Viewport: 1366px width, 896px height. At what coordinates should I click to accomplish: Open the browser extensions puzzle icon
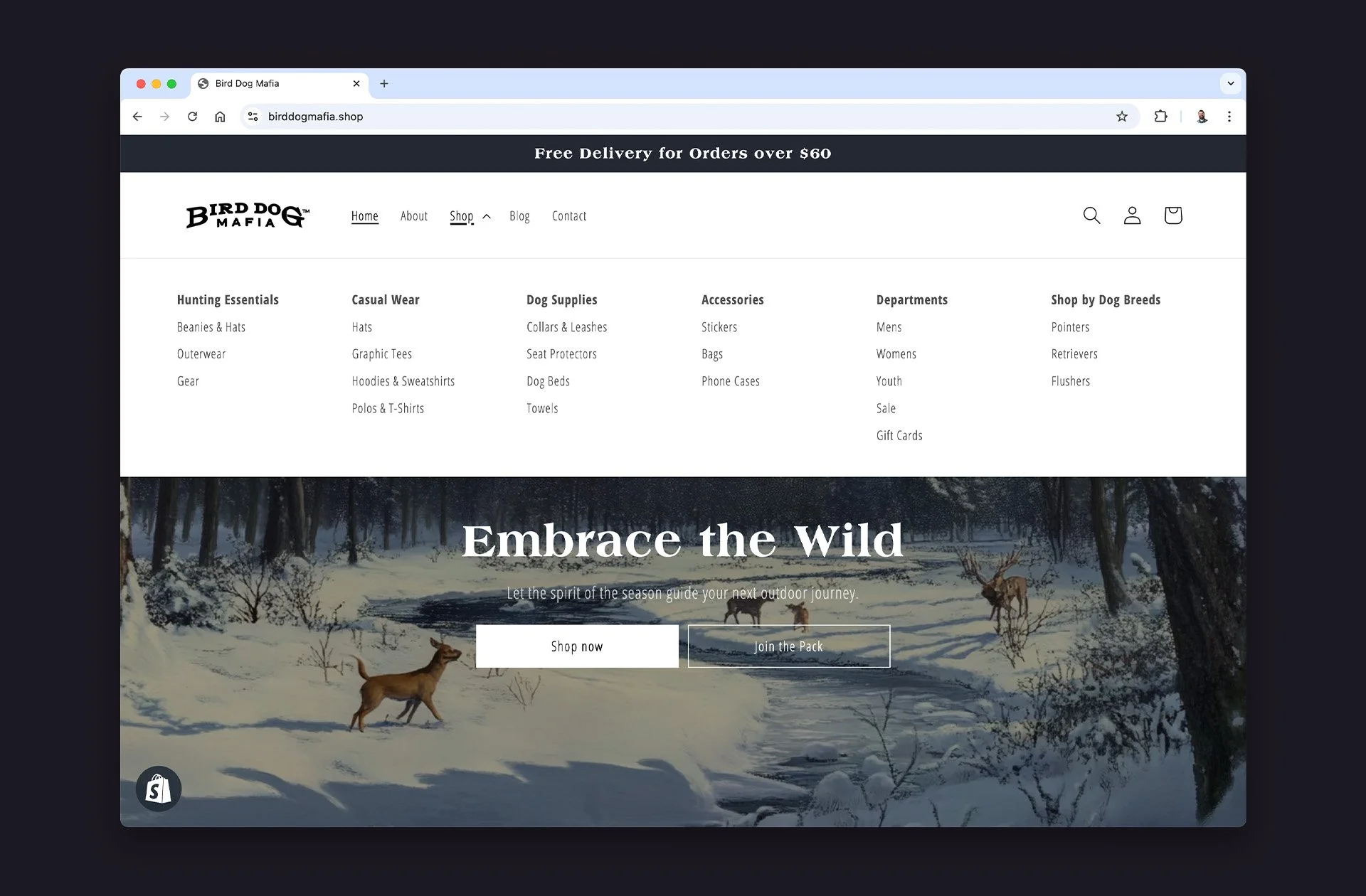[1160, 117]
